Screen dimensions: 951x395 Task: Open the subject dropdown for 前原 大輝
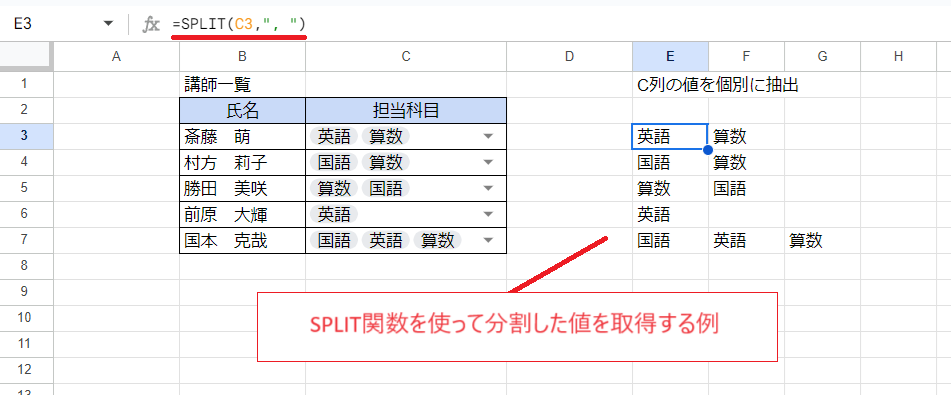click(488, 215)
